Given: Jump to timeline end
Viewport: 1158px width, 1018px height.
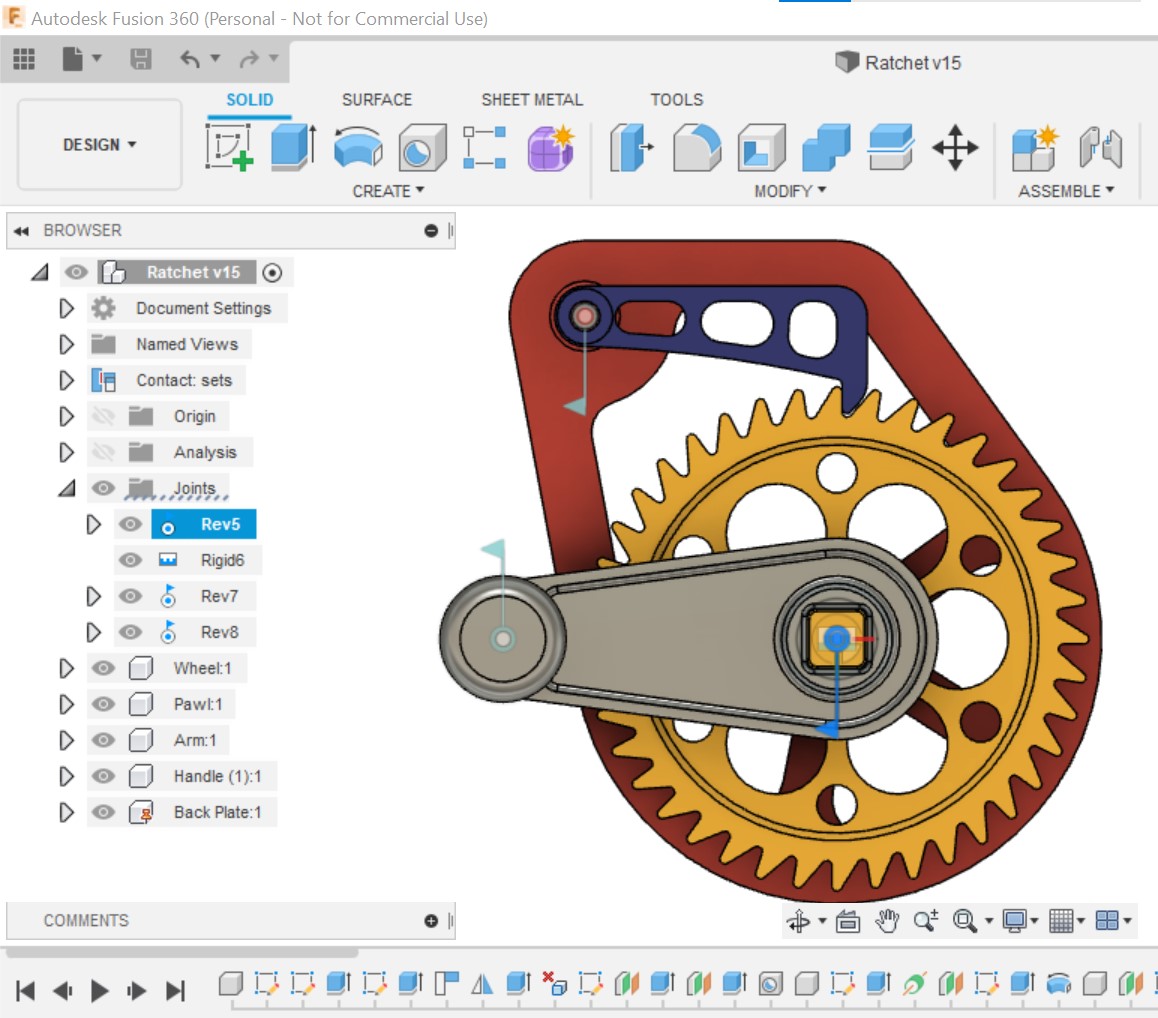Looking at the screenshot, I should (x=175, y=991).
